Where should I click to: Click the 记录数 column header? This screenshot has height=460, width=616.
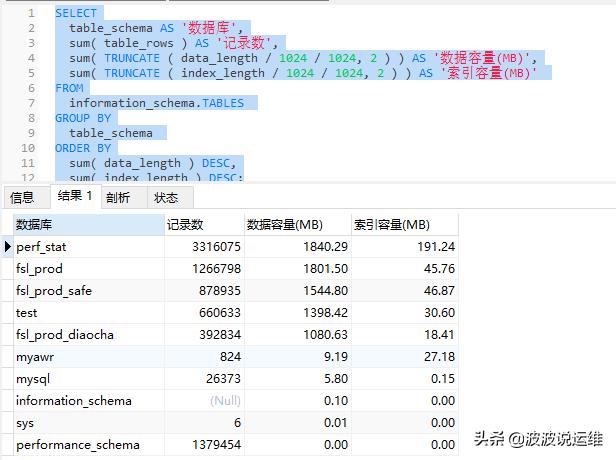click(x=204, y=225)
